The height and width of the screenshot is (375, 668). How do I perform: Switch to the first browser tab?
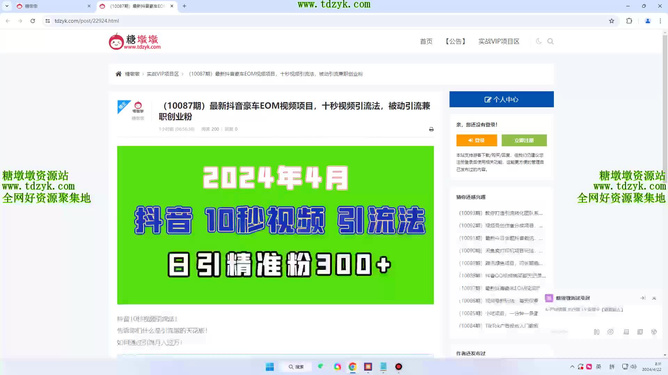[x=52, y=6]
